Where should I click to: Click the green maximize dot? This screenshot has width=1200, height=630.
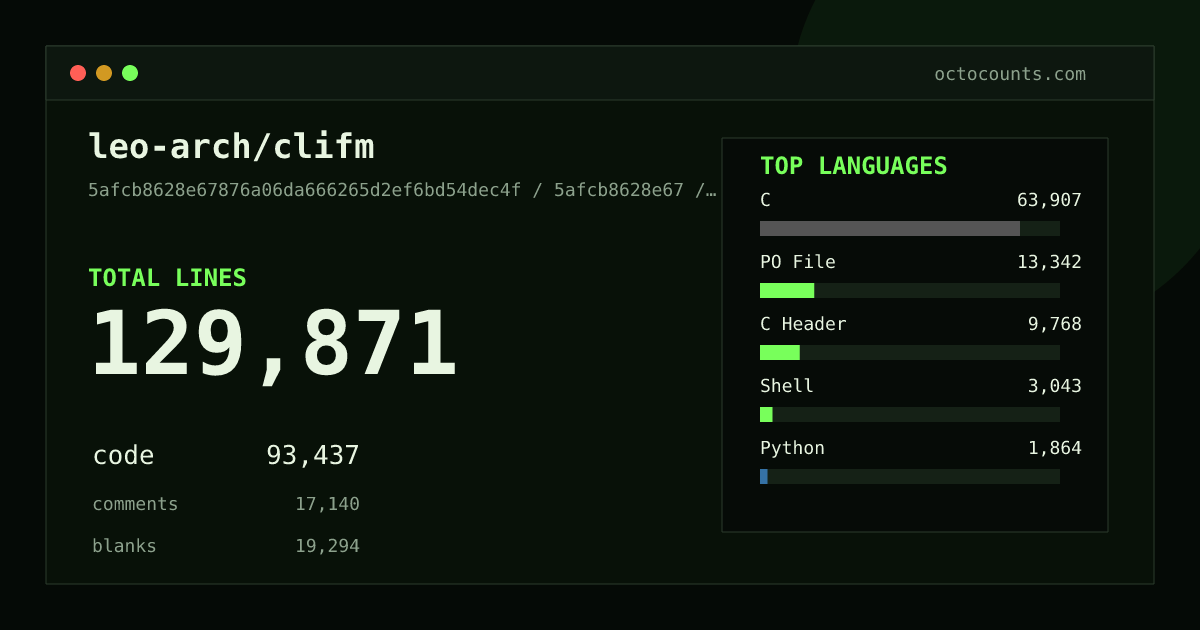tap(130, 73)
